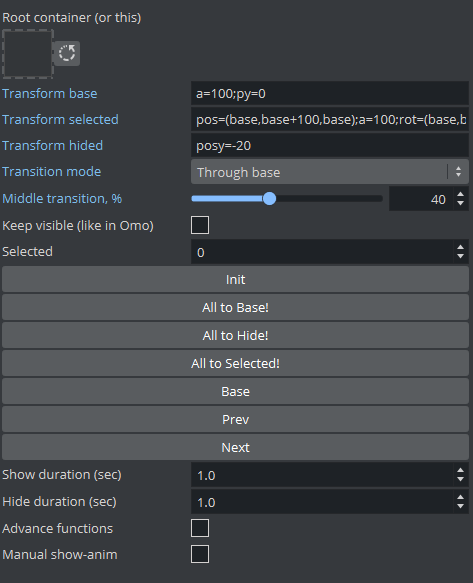This screenshot has width=473, height=583.
Task: Increase Middle transition percent with up arrow
Action: coord(460,194)
